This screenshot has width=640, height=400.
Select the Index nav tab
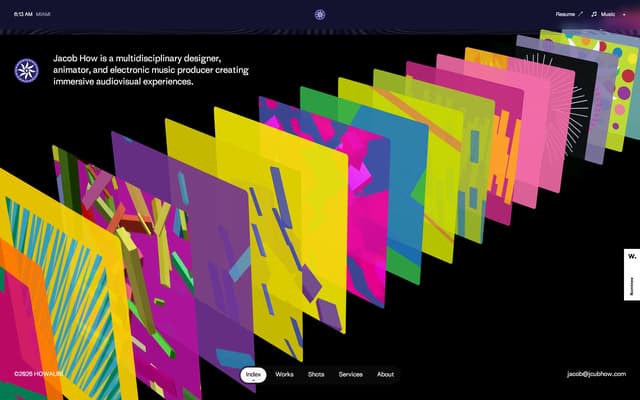253,375
